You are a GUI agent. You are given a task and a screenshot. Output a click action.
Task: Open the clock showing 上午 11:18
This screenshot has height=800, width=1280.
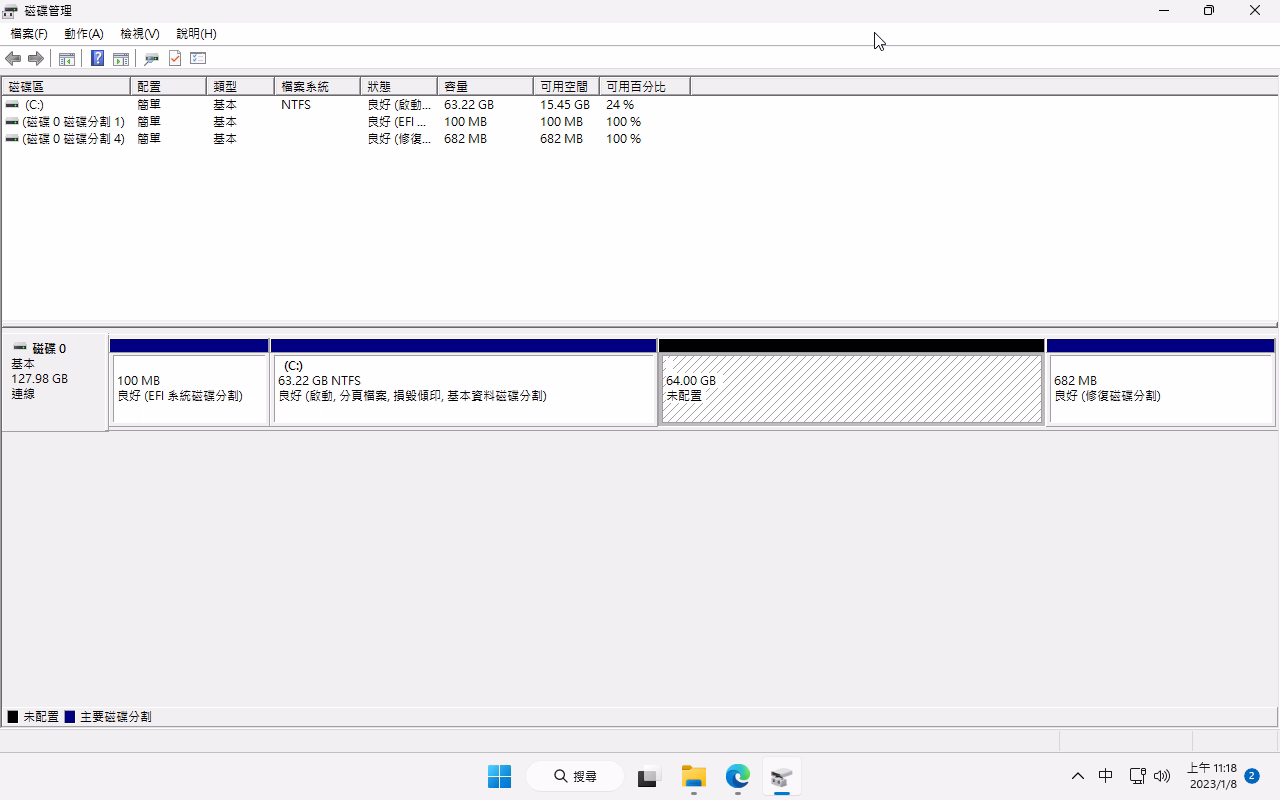pos(1212,776)
